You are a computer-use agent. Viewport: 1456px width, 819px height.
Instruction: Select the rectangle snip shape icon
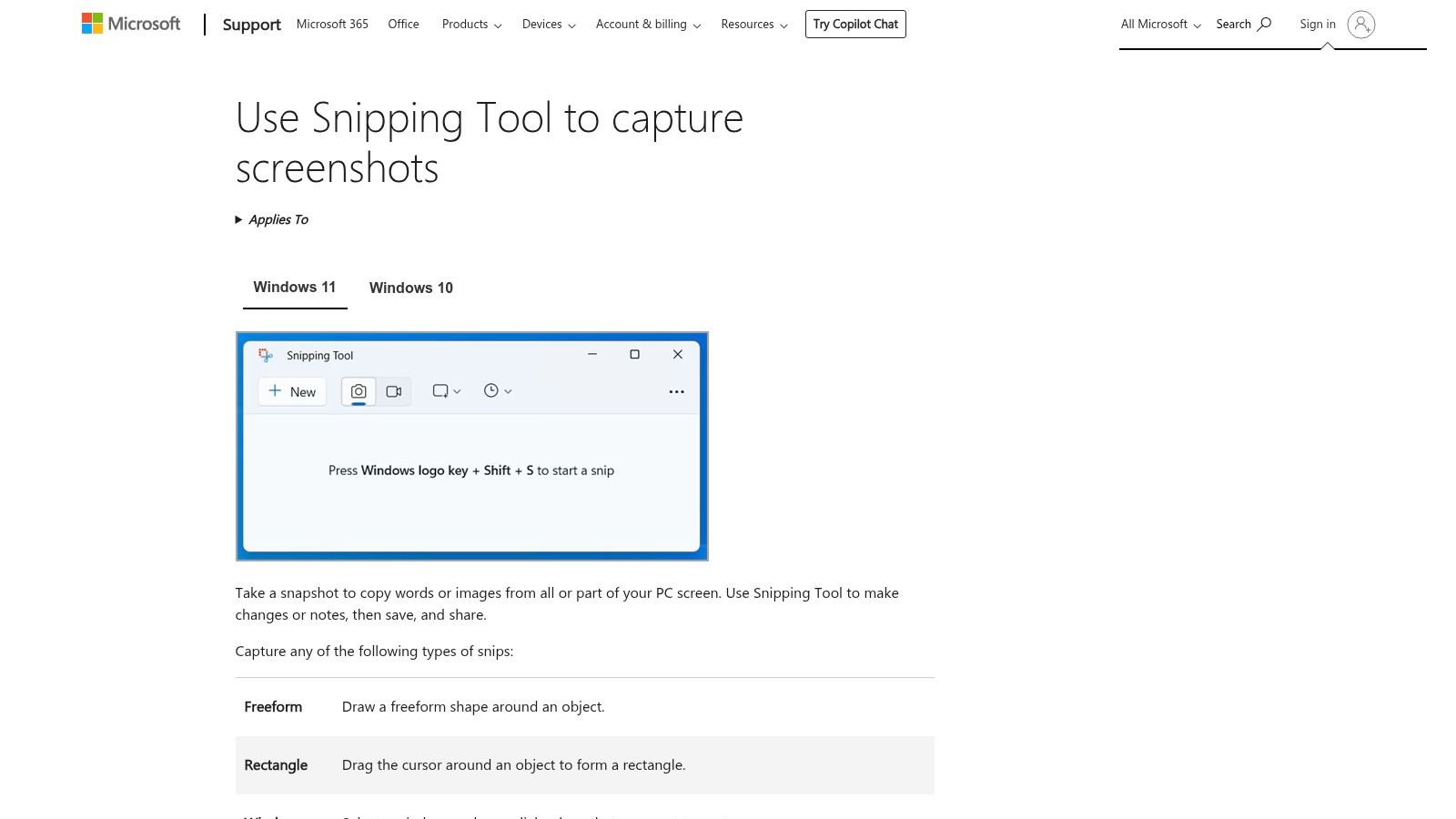pyautogui.click(x=440, y=390)
